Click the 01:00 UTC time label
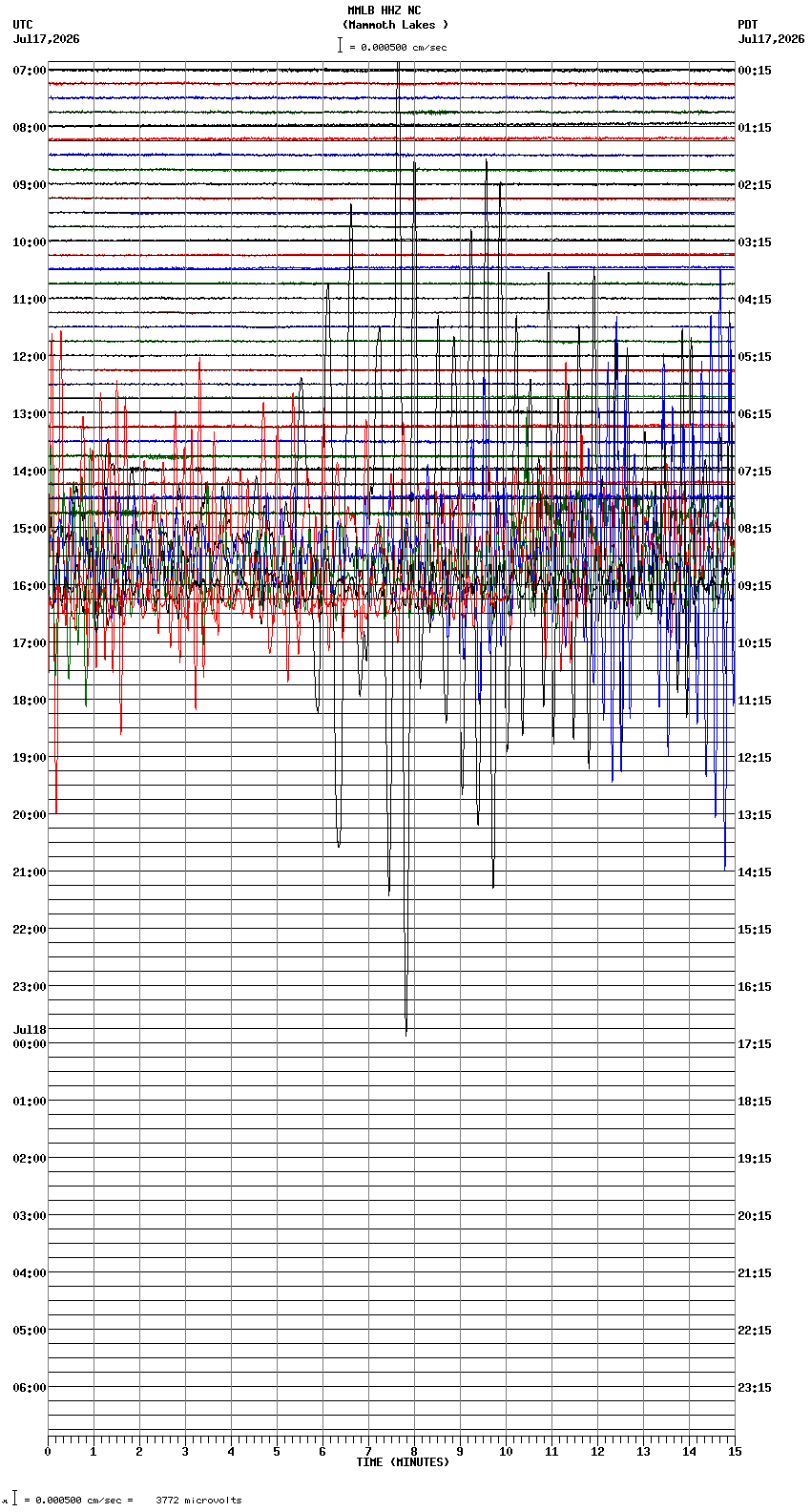Screen dimensions: 811x1512 30,1102
